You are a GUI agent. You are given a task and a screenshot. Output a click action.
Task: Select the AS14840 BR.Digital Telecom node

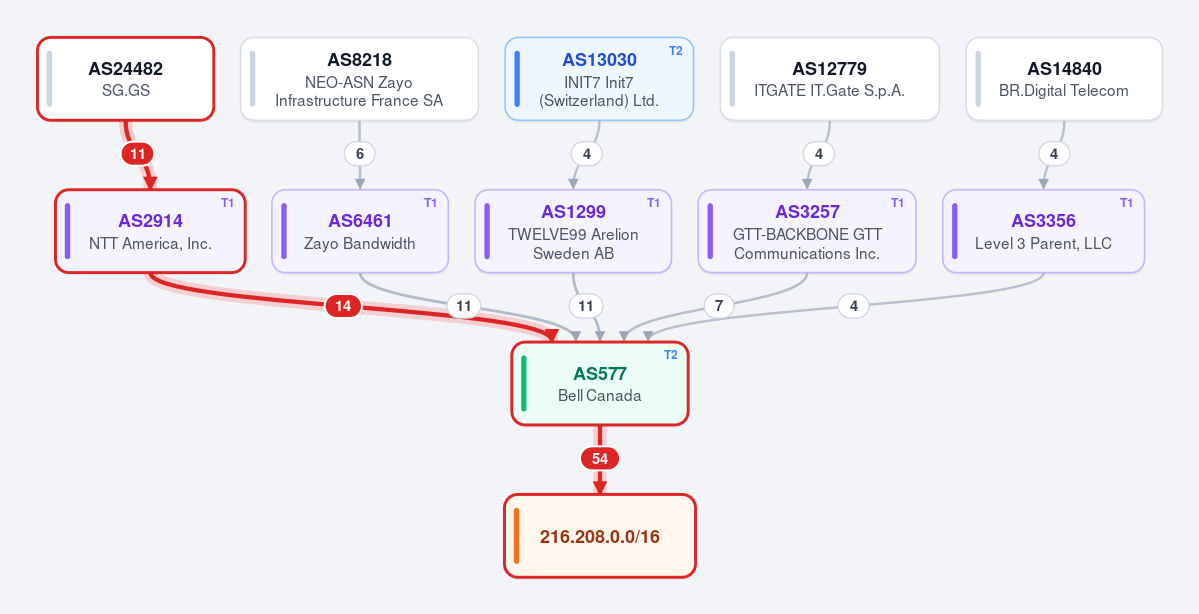point(1064,79)
